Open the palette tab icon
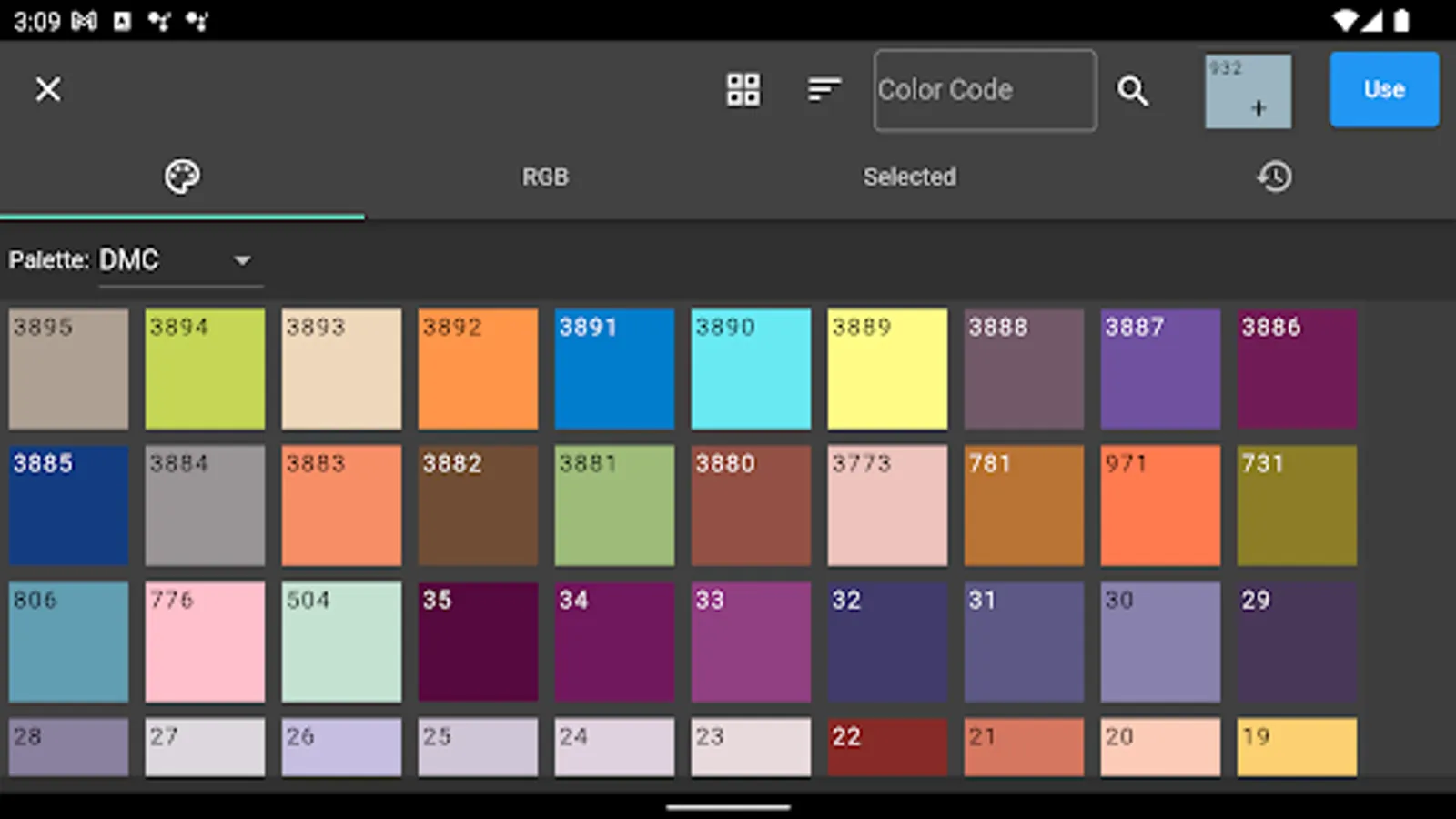1456x819 pixels. click(182, 177)
